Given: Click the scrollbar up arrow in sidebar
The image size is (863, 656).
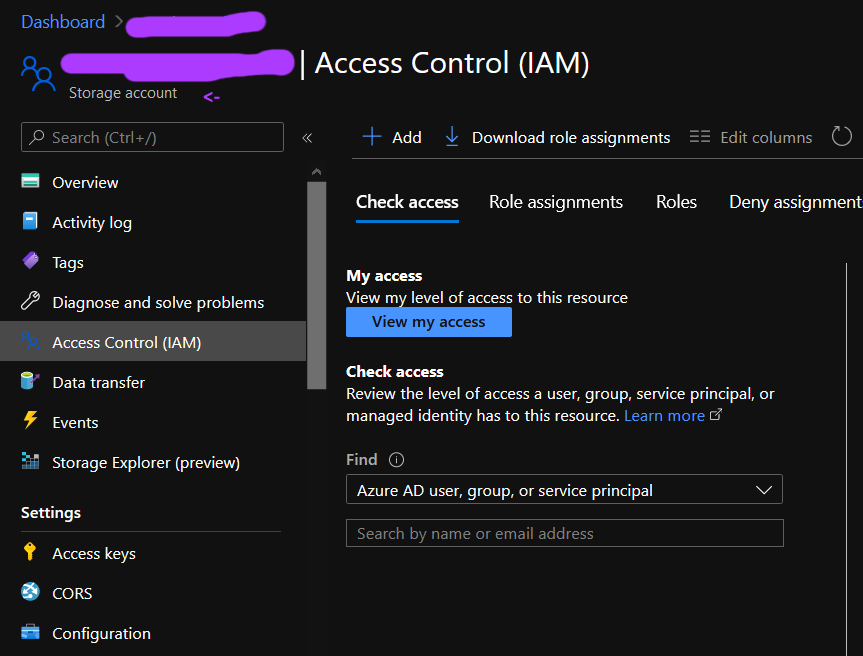Looking at the screenshot, I should [316, 172].
